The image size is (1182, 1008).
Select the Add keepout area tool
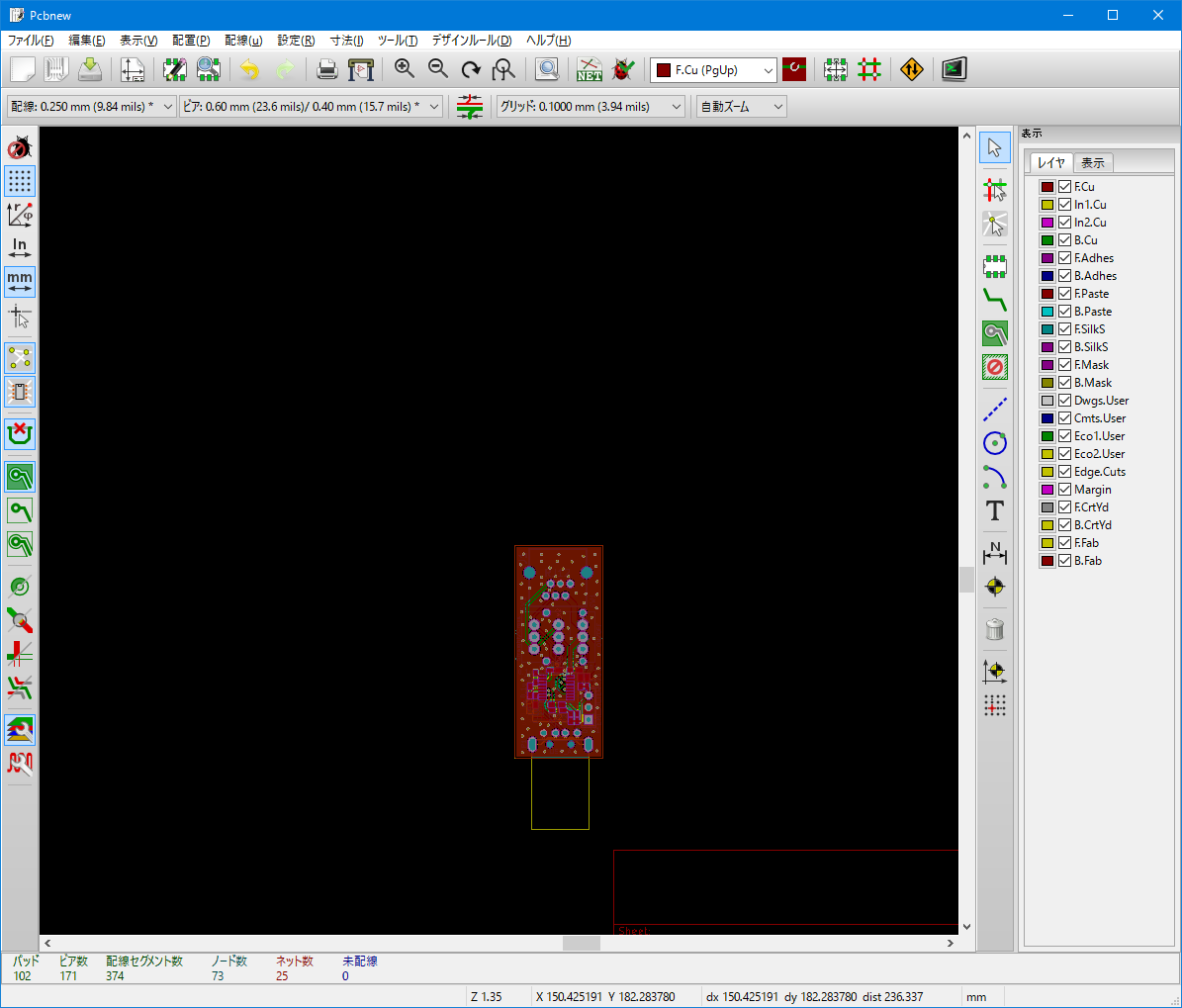[x=995, y=367]
